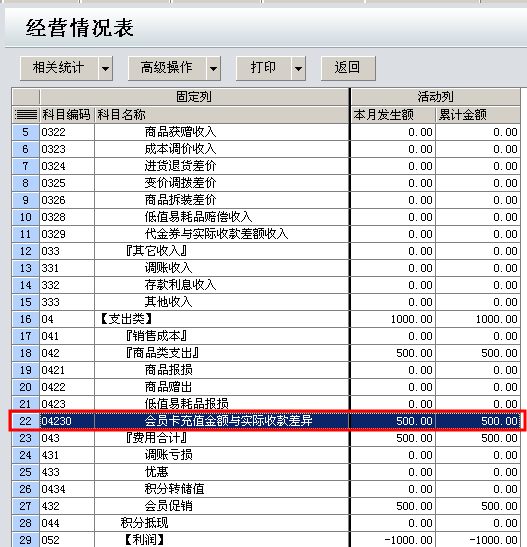This screenshot has height=547, width=527.
Task: Select row 积分抵现
Action: [x=266, y=523]
